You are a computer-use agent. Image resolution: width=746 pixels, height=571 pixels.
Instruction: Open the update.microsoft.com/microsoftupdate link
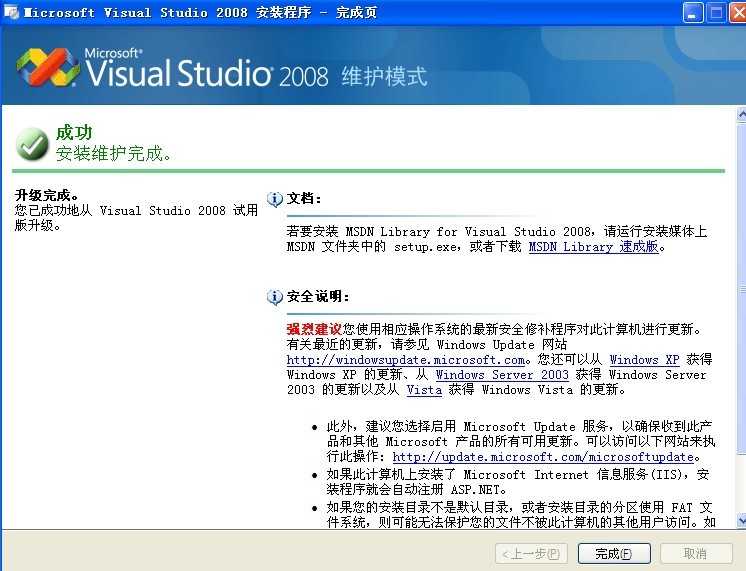pos(543,457)
